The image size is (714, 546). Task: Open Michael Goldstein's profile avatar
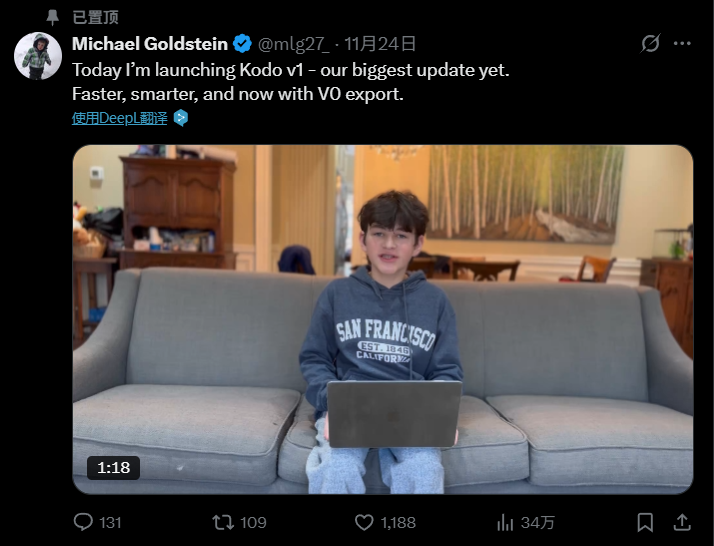(37, 56)
